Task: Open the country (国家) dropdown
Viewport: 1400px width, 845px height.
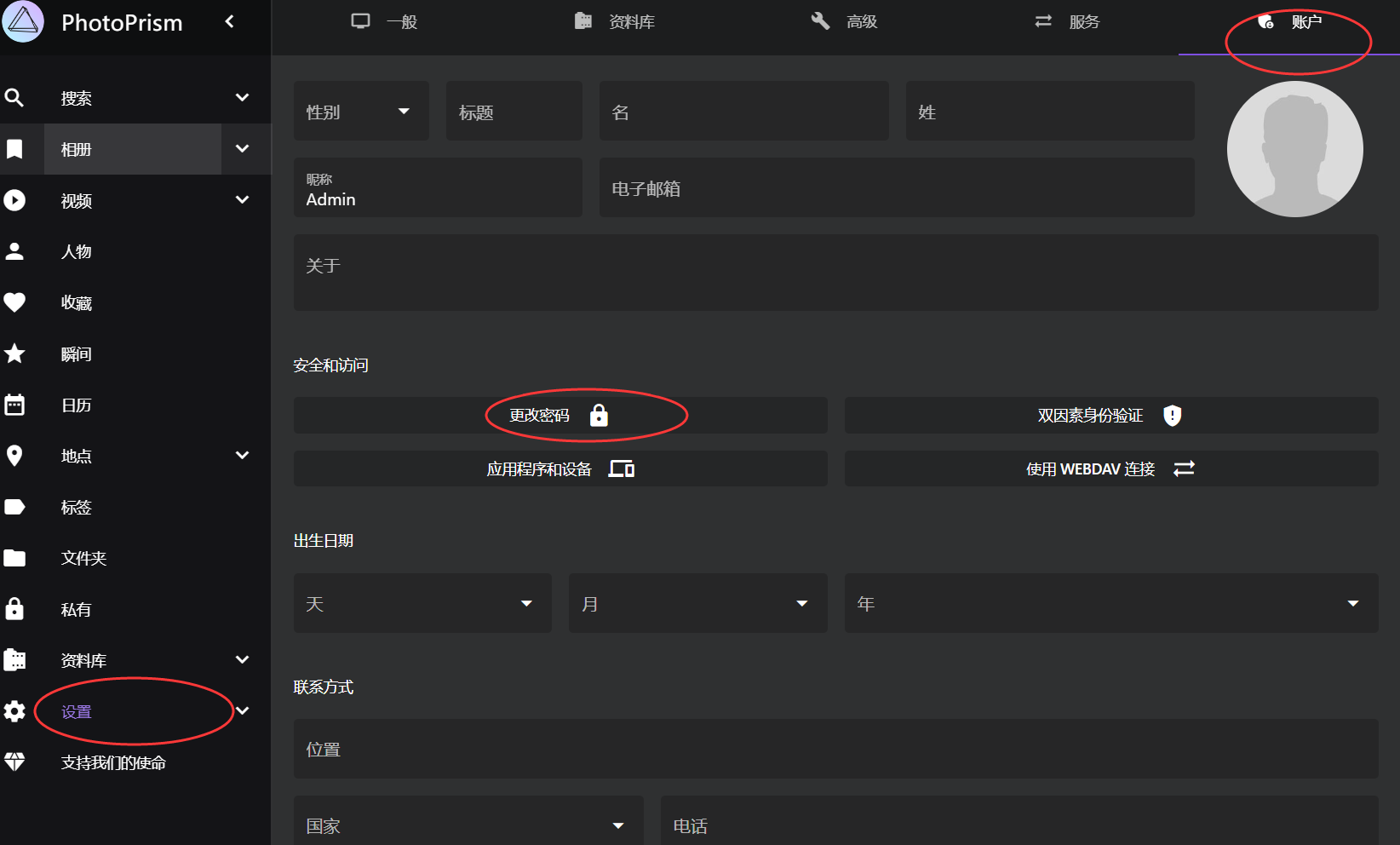Action: click(x=468, y=825)
